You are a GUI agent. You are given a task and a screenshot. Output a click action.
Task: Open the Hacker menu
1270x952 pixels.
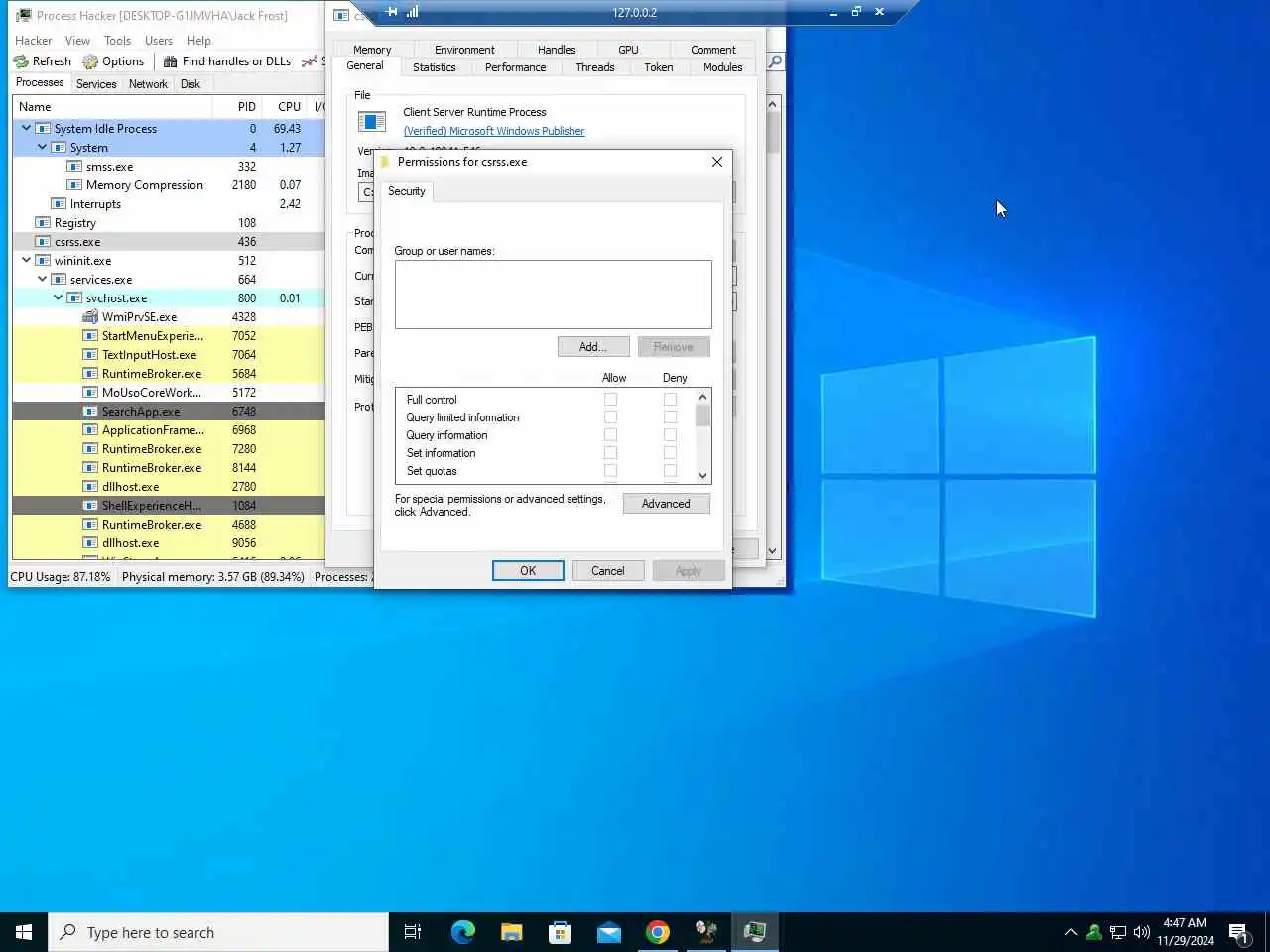point(33,41)
